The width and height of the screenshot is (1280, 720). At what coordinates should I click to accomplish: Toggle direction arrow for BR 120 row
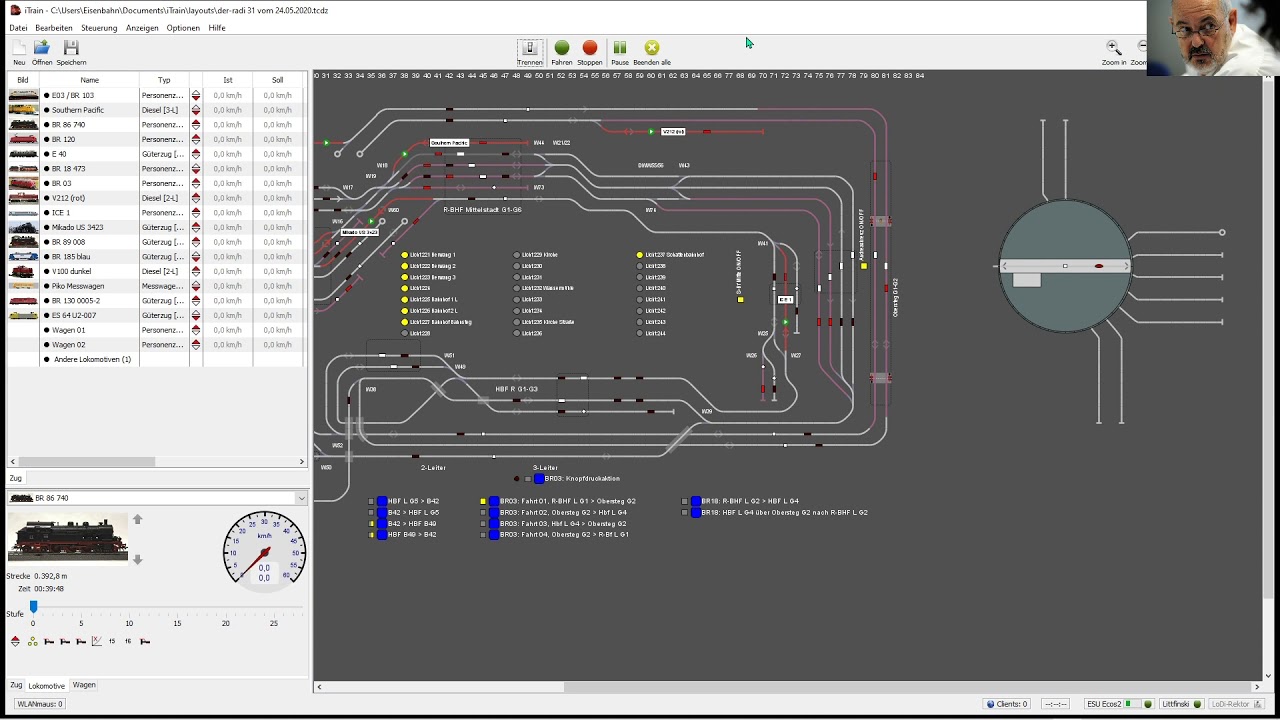pyautogui.click(x=196, y=140)
